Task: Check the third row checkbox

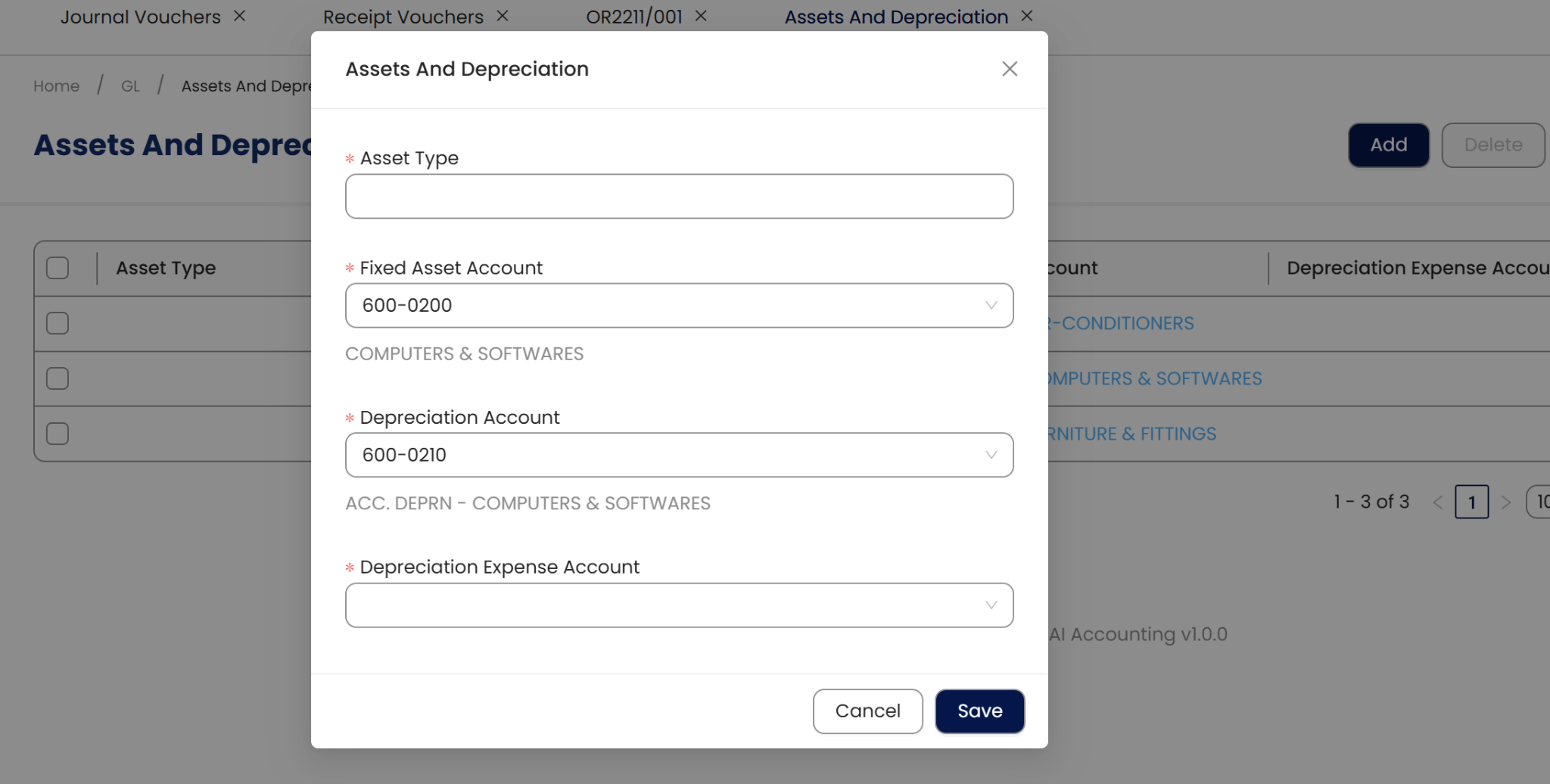Action: pyautogui.click(x=58, y=434)
